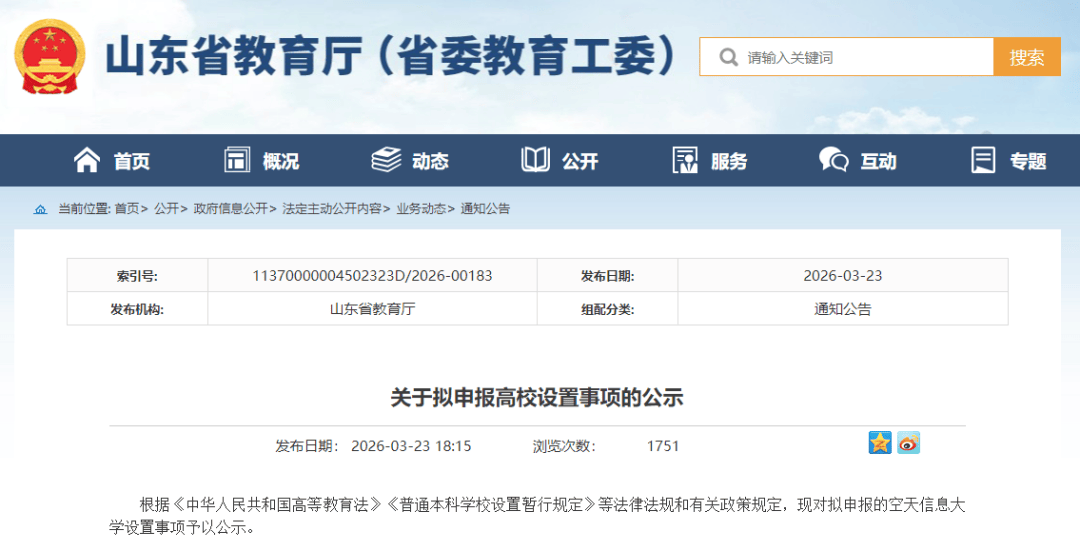Click the magnifier icon in search box
Viewport: 1080px width, 551px height.
(727, 57)
